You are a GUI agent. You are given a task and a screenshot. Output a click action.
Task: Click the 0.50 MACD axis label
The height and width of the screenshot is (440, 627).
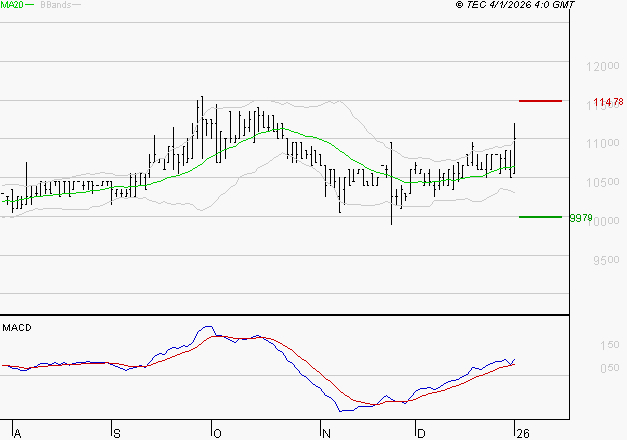click(609, 368)
